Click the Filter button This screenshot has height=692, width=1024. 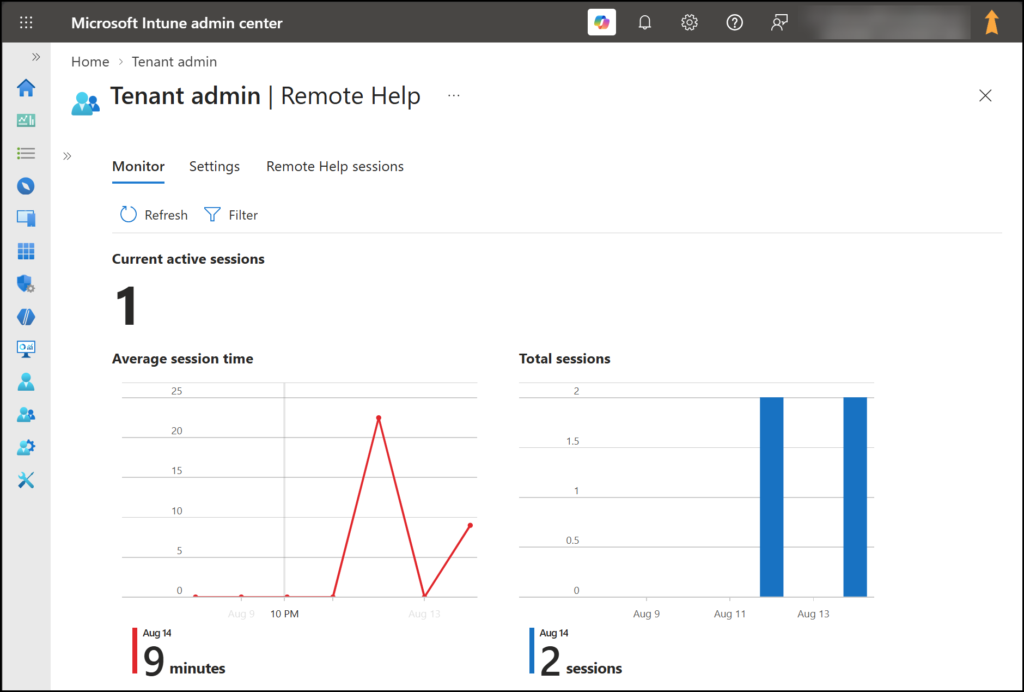(x=231, y=215)
